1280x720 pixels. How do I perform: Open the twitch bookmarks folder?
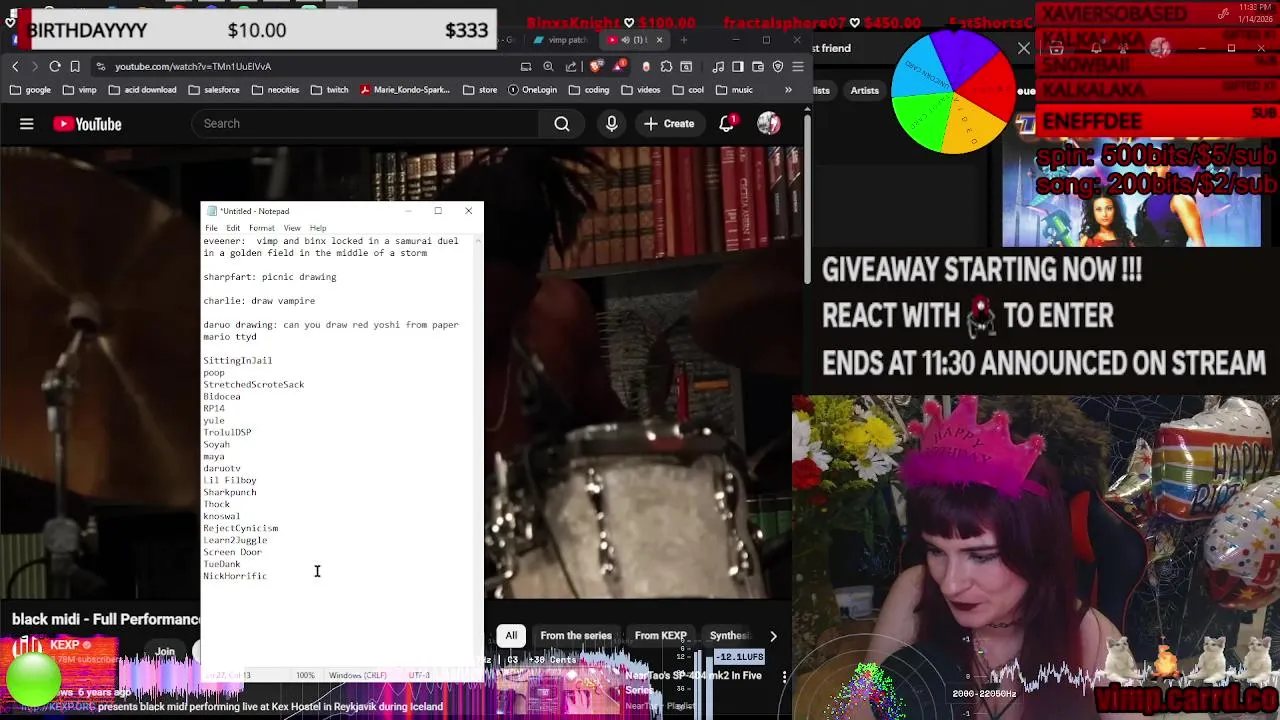tap(329, 90)
